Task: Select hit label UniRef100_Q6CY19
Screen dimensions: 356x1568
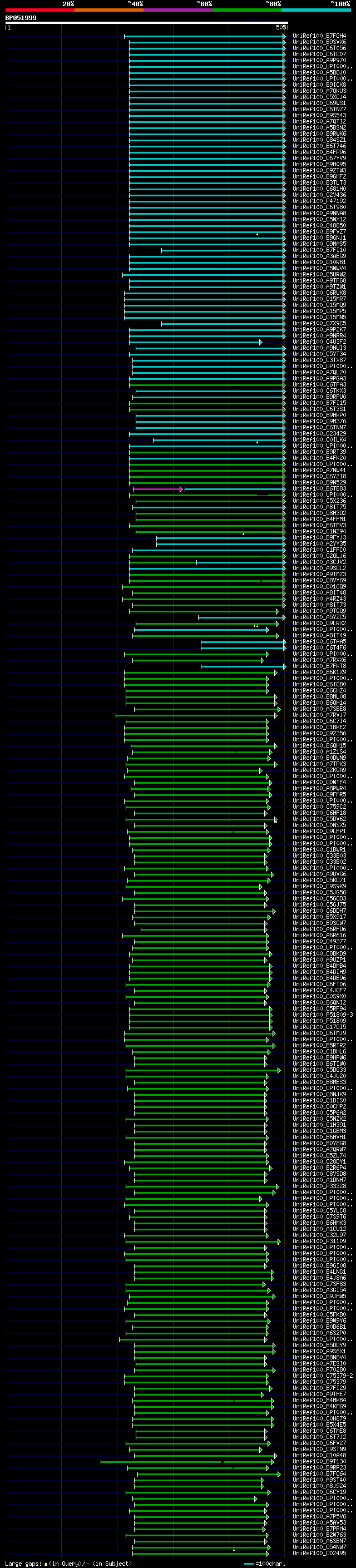Action: pos(319,1492)
